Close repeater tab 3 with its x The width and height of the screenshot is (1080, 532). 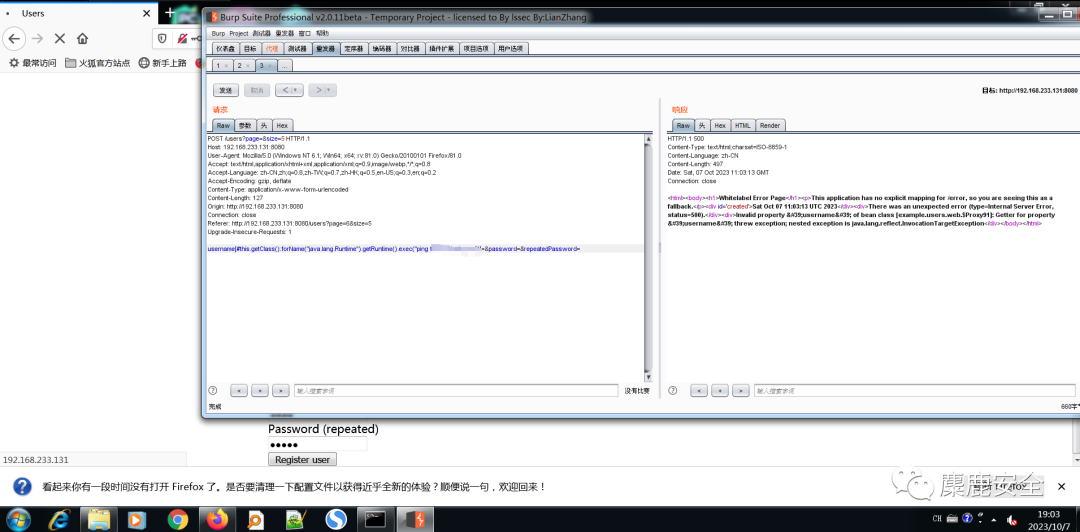[x=270, y=66]
